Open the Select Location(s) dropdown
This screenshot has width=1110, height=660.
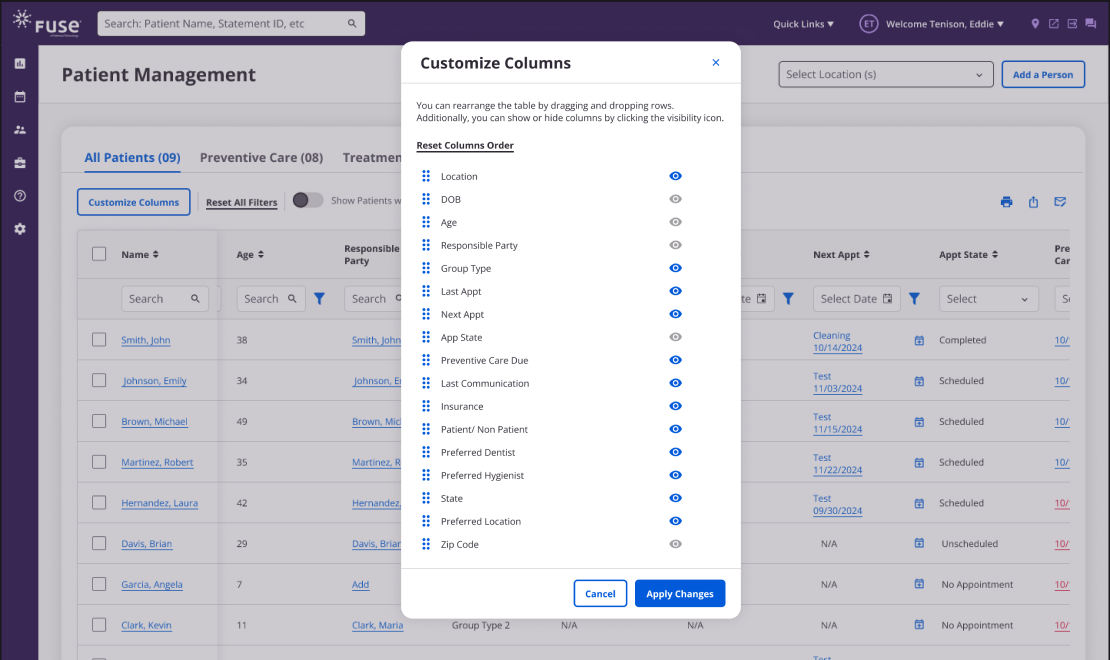[x=885, y=74]
